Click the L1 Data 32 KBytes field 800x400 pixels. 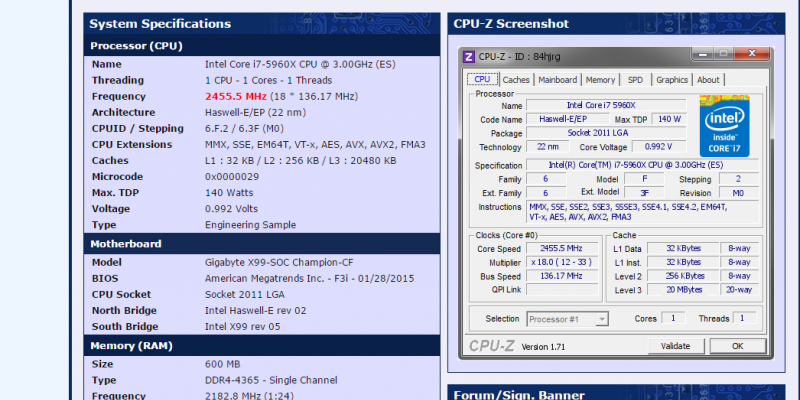pos(683,248)
